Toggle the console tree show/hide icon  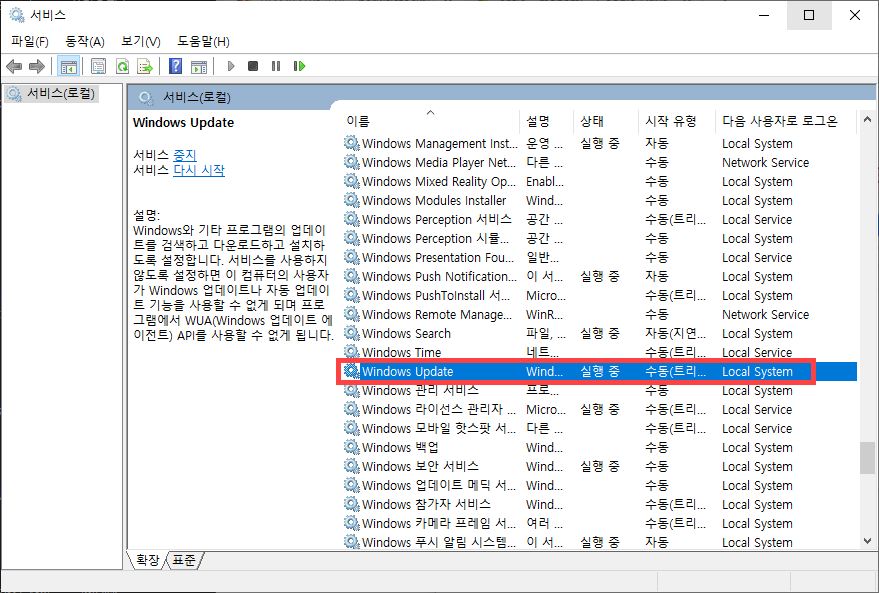tap(69, 67)
